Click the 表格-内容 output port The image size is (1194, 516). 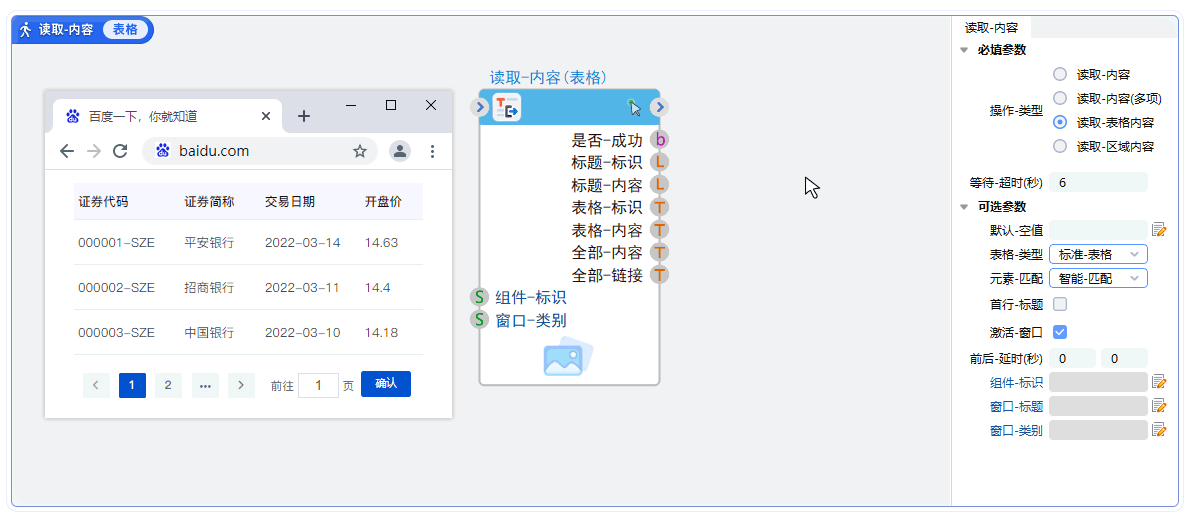(x=659, y=230)
